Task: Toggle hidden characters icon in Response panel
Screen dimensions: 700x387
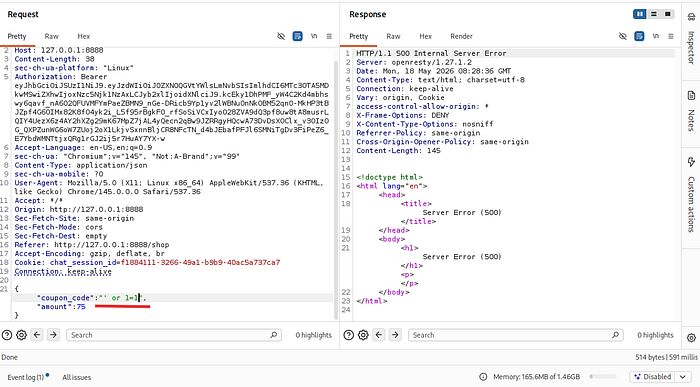Action: tap(623, 36)
